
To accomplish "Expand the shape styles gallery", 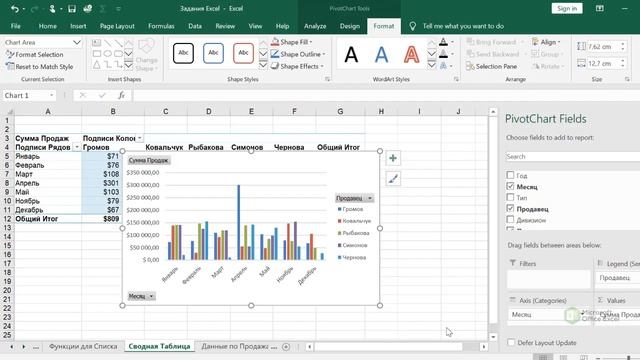I will [x=263, y=65].
